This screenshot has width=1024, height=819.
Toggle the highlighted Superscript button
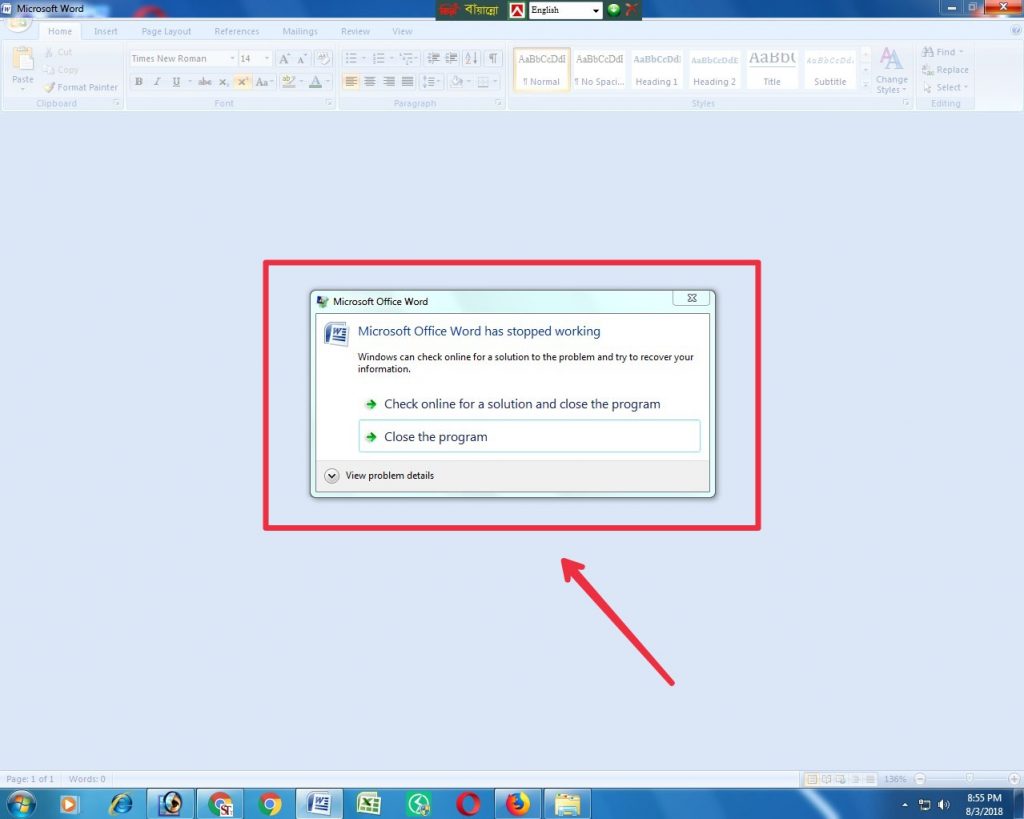[x=242, y=82]
